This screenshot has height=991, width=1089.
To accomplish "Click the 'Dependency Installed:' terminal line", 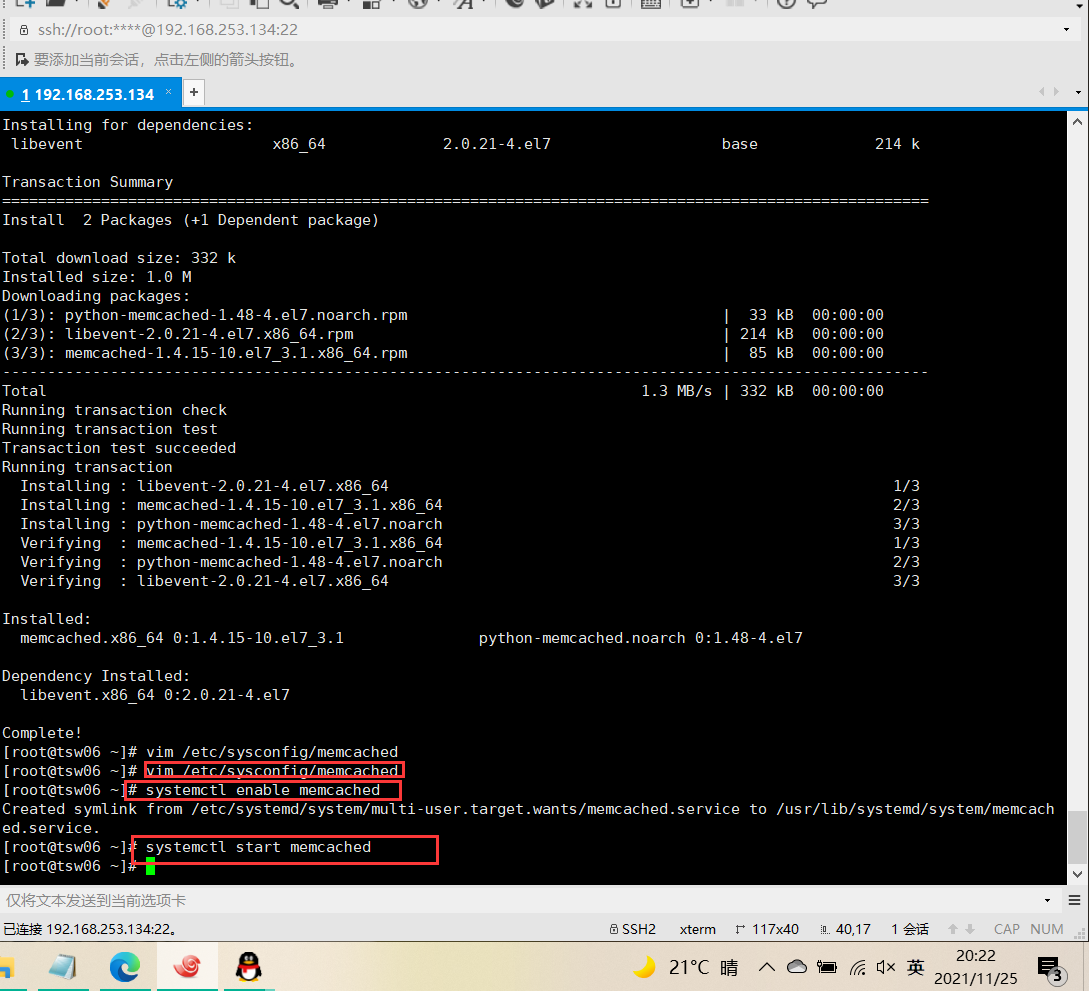I will [x=96, y=676].
